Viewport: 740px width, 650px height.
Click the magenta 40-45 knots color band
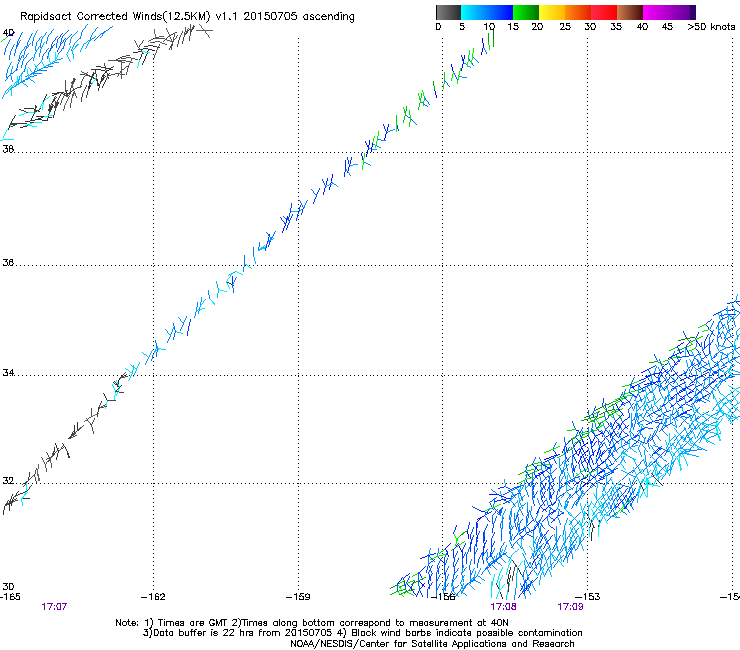656,12
